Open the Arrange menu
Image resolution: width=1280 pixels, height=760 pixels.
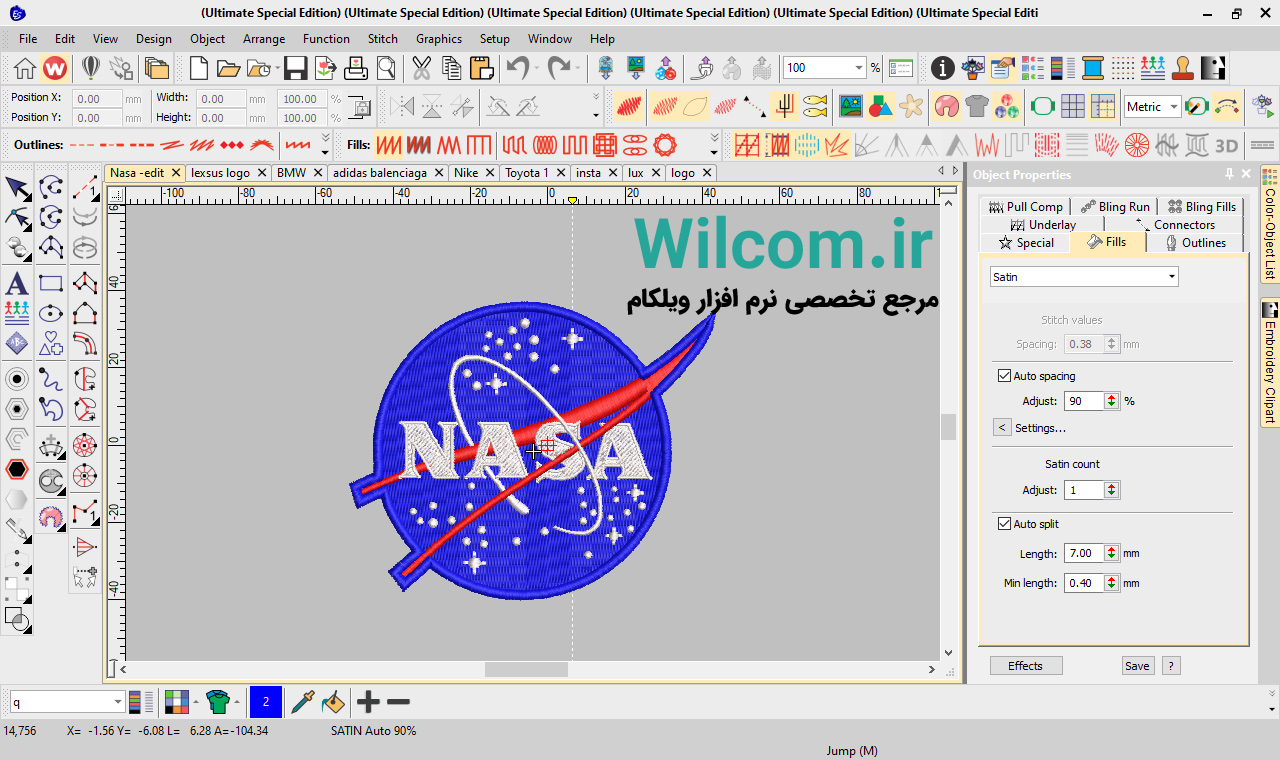(264, 39)
